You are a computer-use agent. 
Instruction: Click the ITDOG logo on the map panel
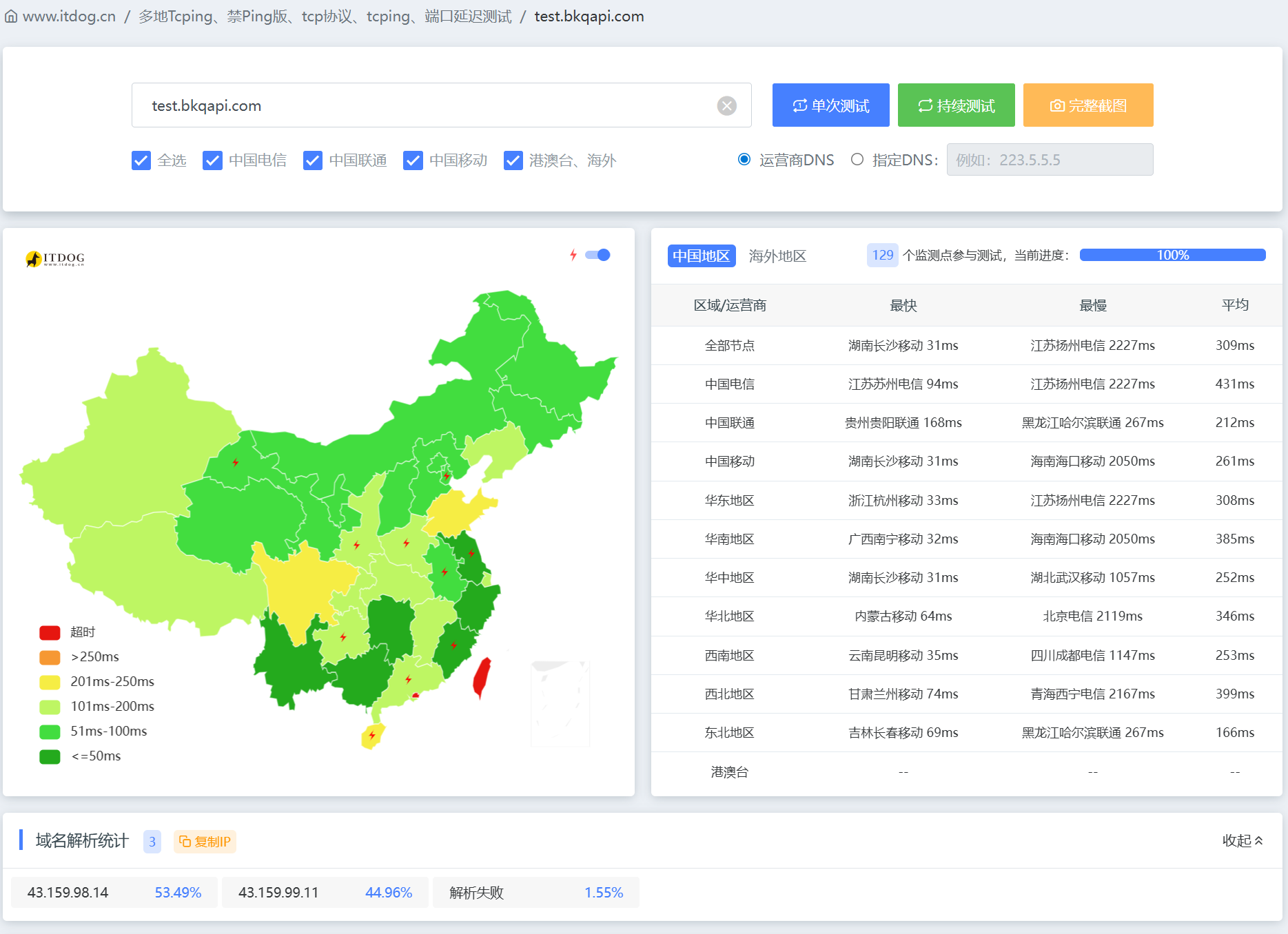pyautogui.click(x=54, y=258)
